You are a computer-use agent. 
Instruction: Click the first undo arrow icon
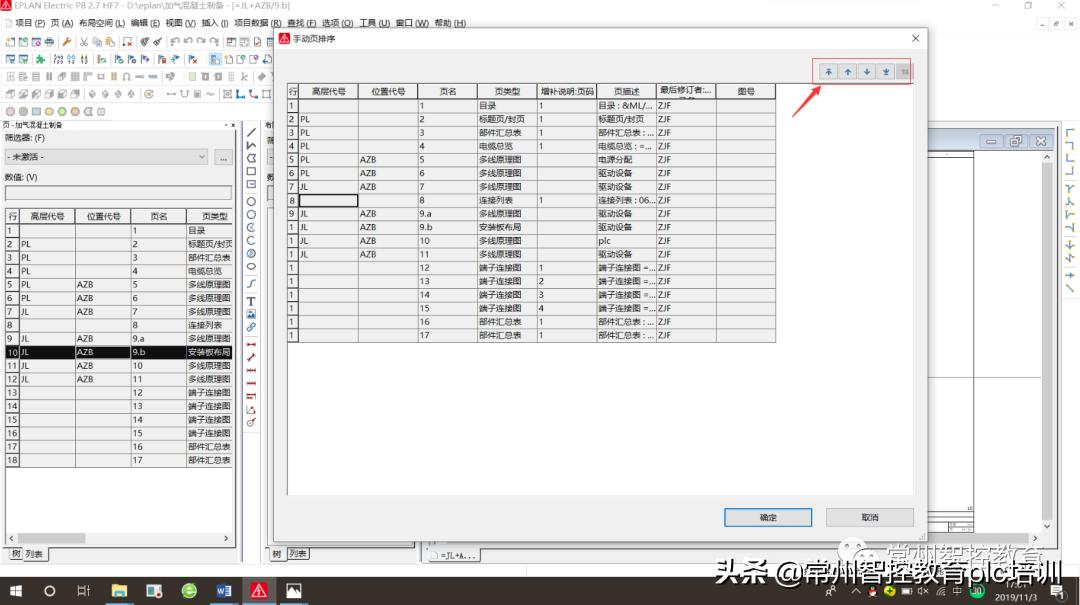pos(175,42)
